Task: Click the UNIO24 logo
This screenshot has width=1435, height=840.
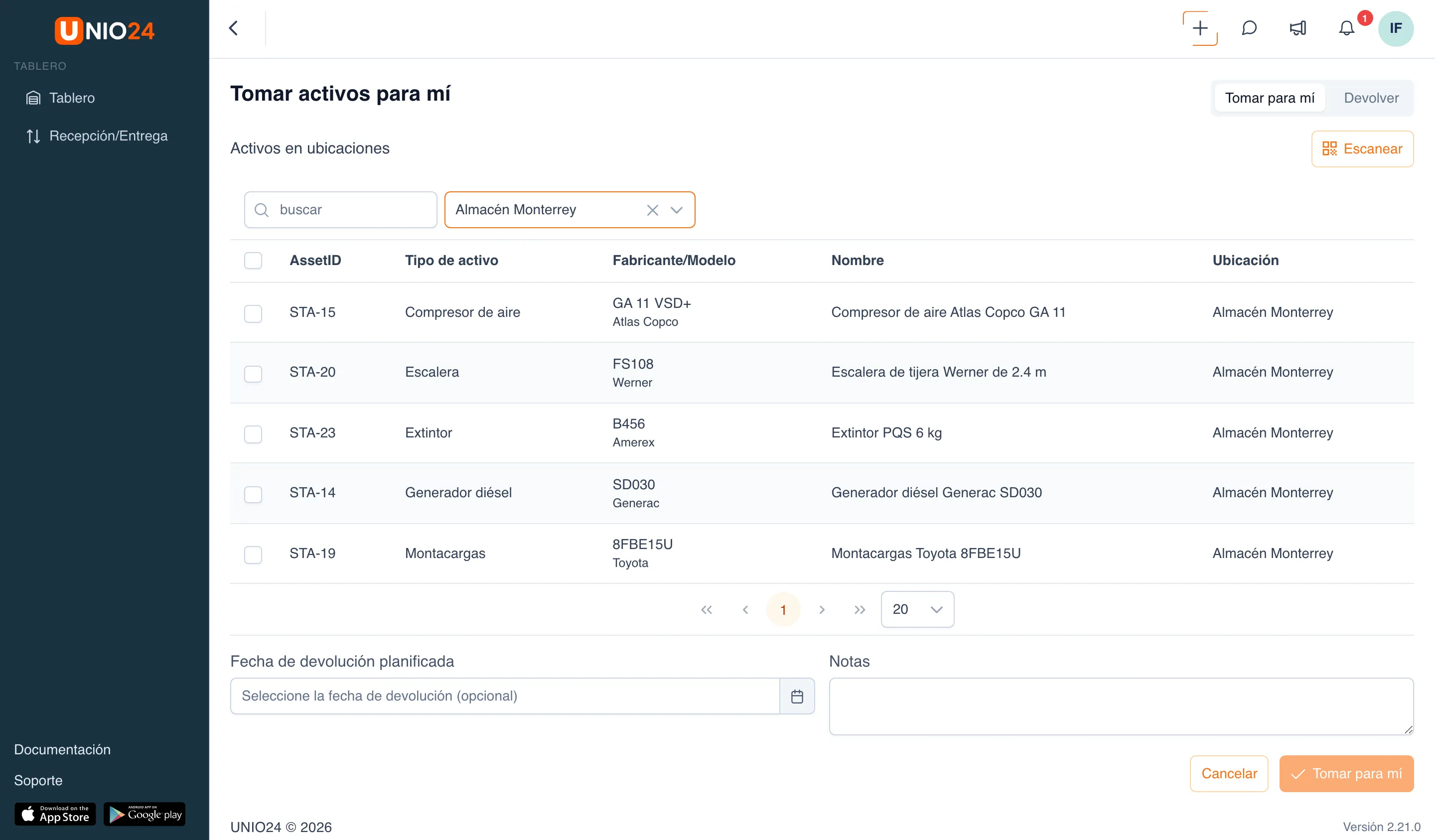Action: 104,30
